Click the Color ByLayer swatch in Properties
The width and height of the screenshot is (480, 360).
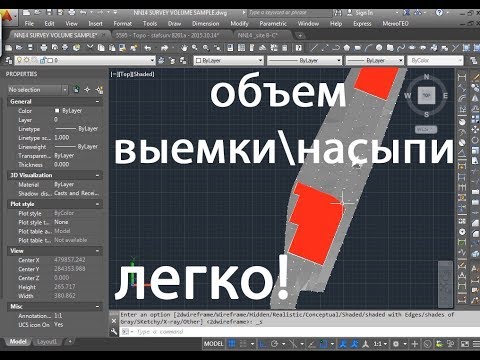pyautogui.click(x=57, y=111)
